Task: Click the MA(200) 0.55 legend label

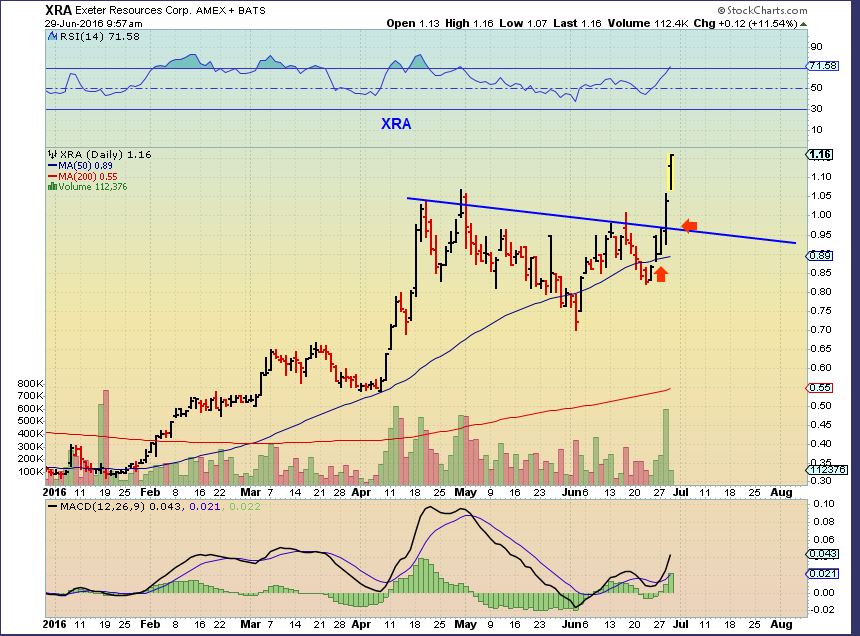Action: (88, 177)
